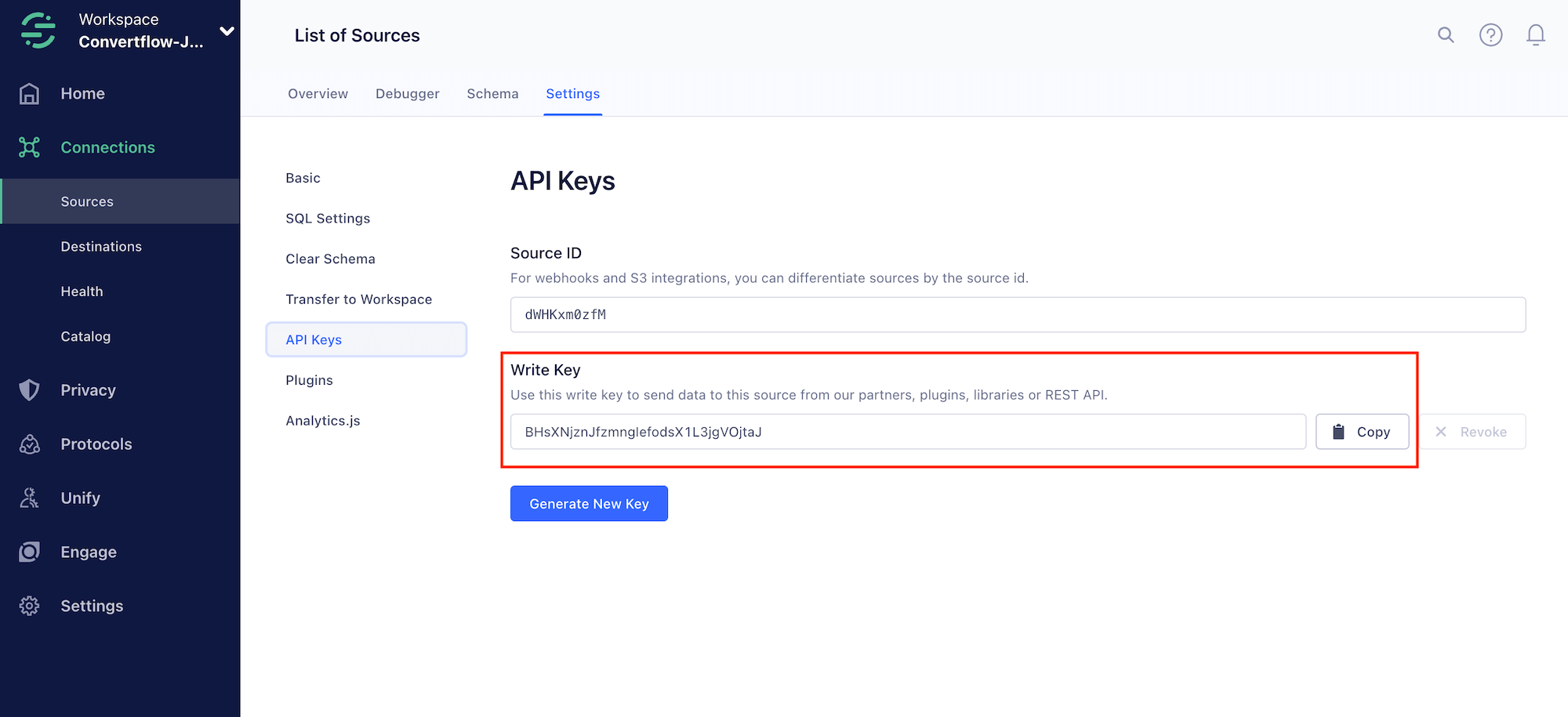Click the write key usage description text

pyautogui.click(x=809, y=395)
